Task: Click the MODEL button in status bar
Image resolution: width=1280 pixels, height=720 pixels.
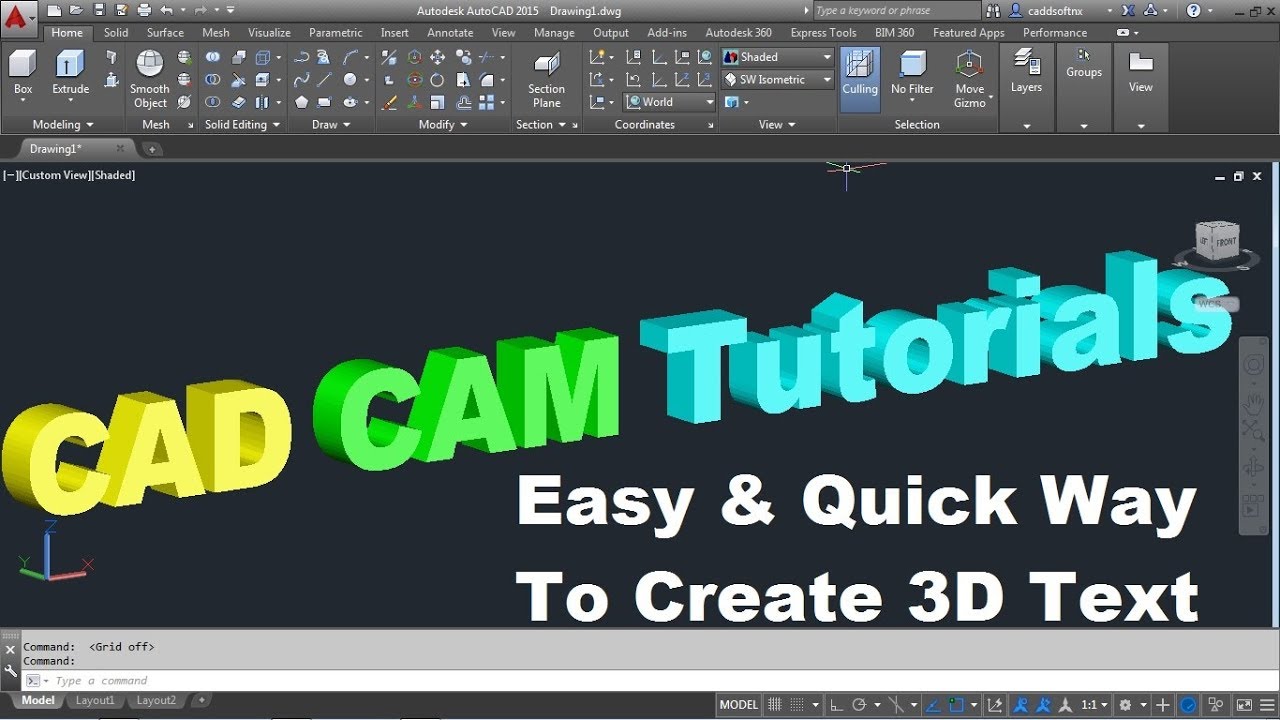Action: 738,705
